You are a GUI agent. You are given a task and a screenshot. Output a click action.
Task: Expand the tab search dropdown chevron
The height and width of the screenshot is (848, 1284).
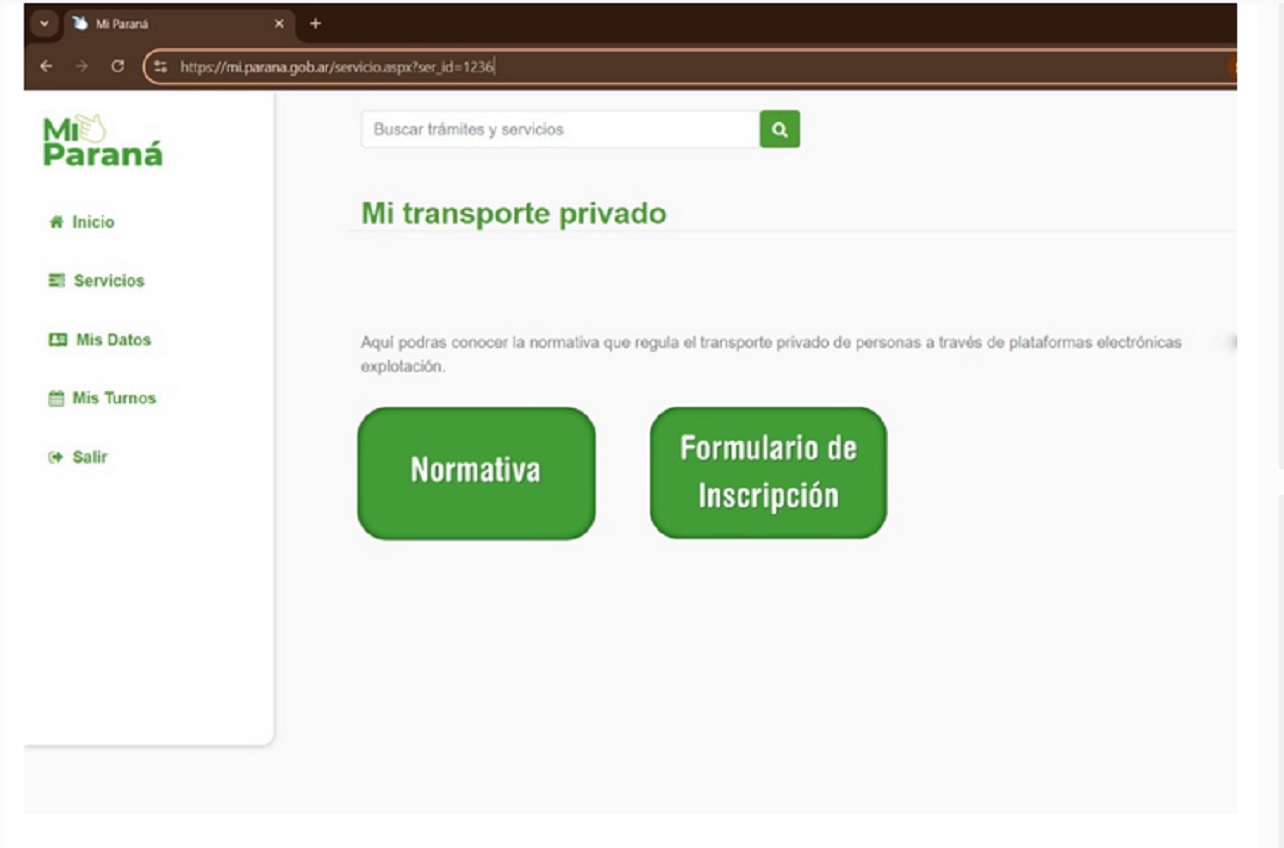(45, 23)
